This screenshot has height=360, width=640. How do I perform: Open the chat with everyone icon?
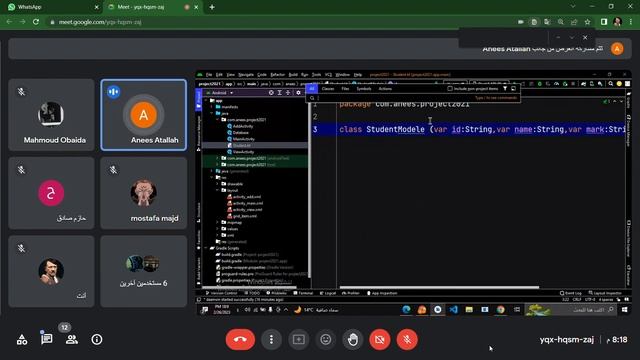point(47,339)
